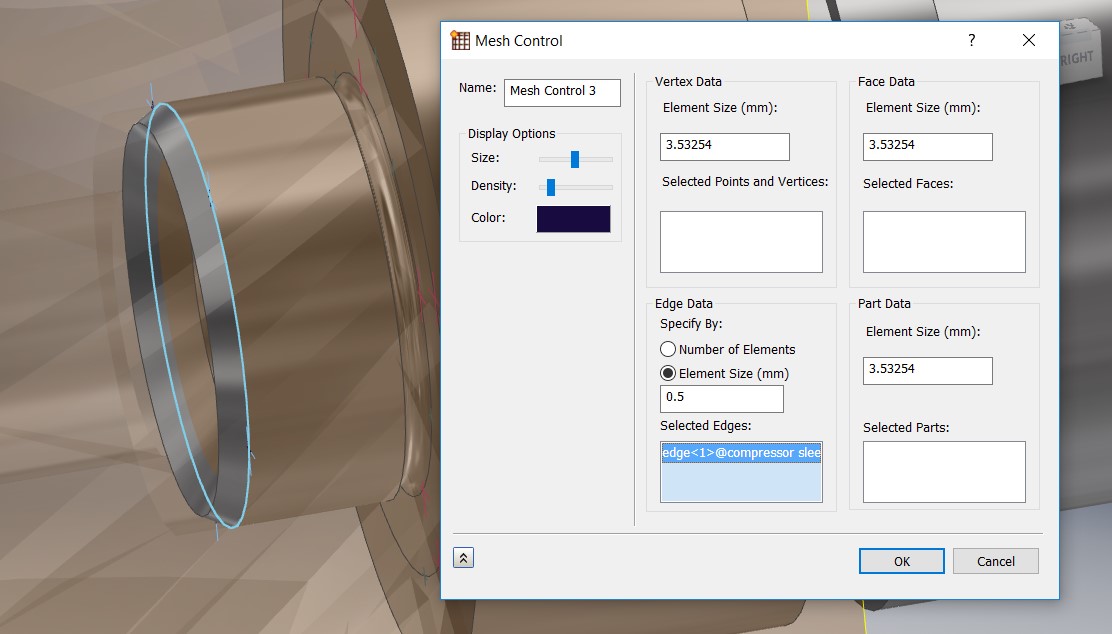Click the empty Selected Parts box
This screenshot has height=634, width=1112.
point(943,471)
